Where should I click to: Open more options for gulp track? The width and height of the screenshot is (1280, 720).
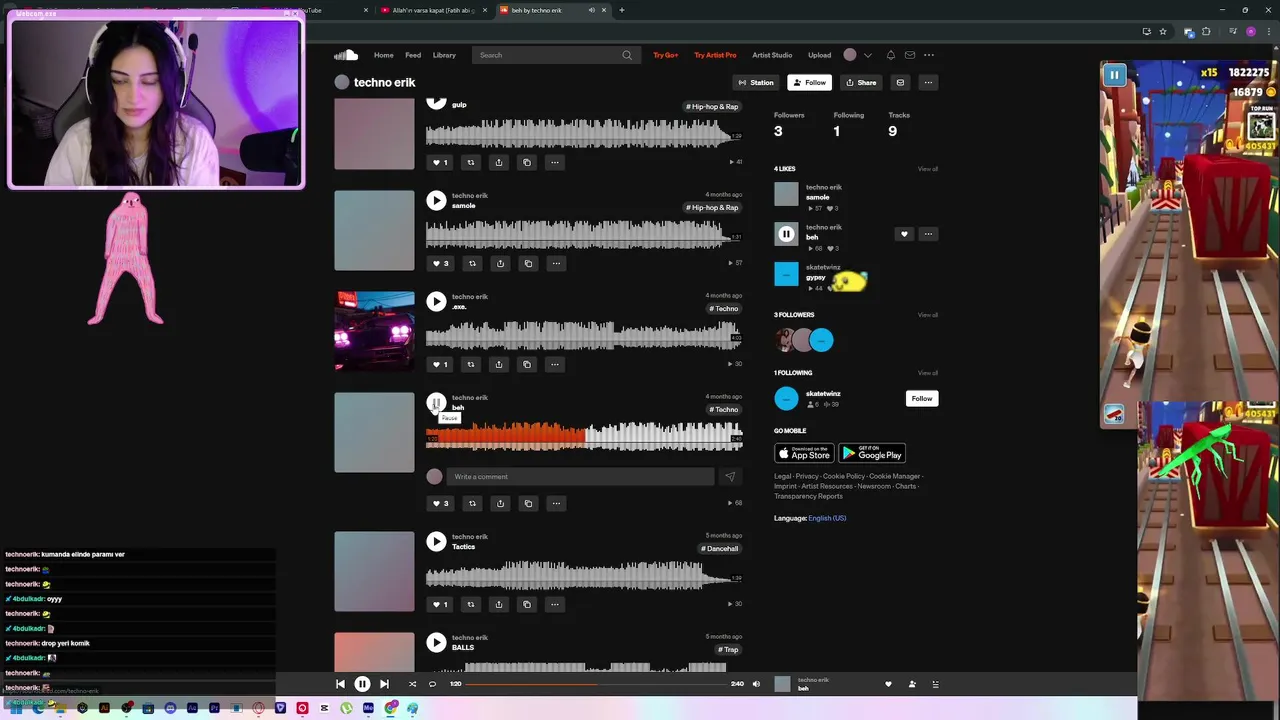555,162
